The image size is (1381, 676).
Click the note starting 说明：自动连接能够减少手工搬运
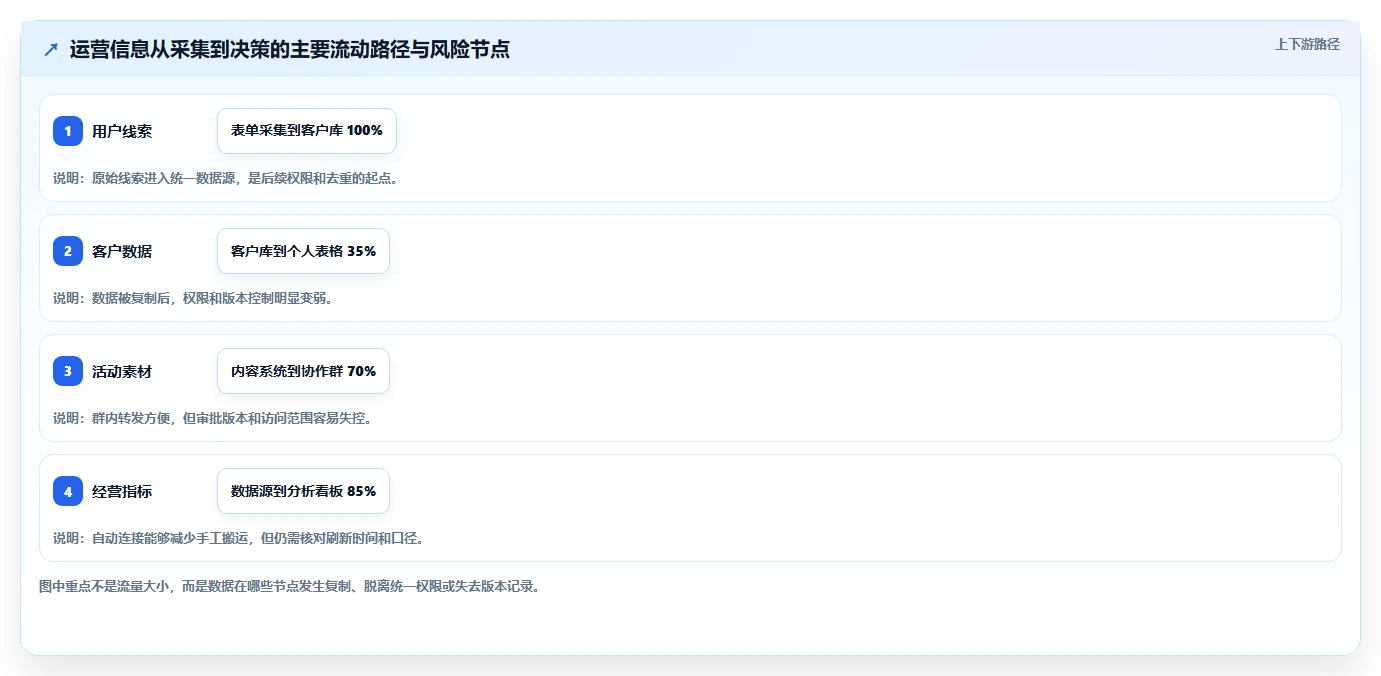point(238,538)
